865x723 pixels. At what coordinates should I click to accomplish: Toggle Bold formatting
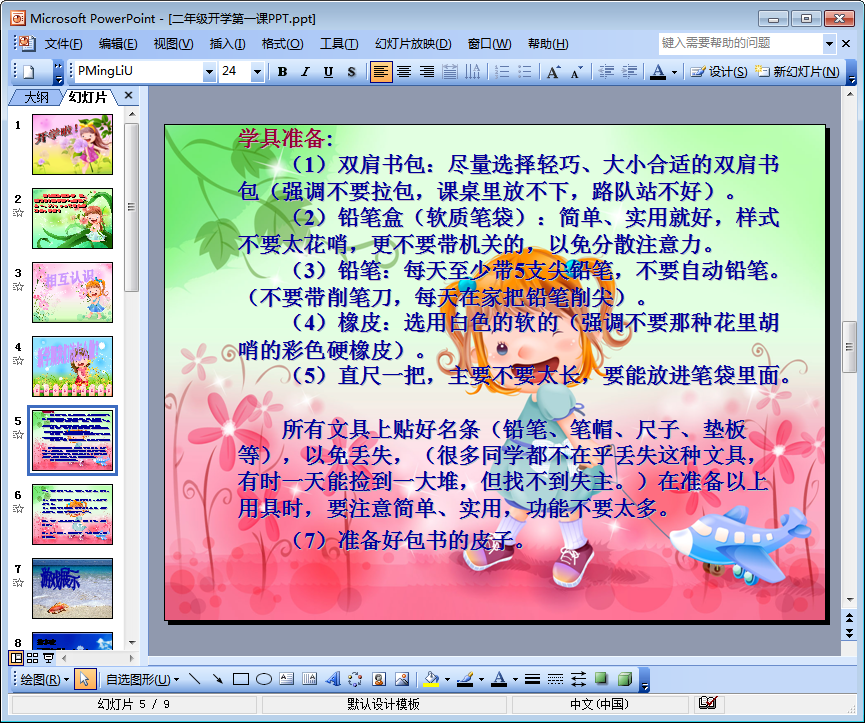[282, 72]
